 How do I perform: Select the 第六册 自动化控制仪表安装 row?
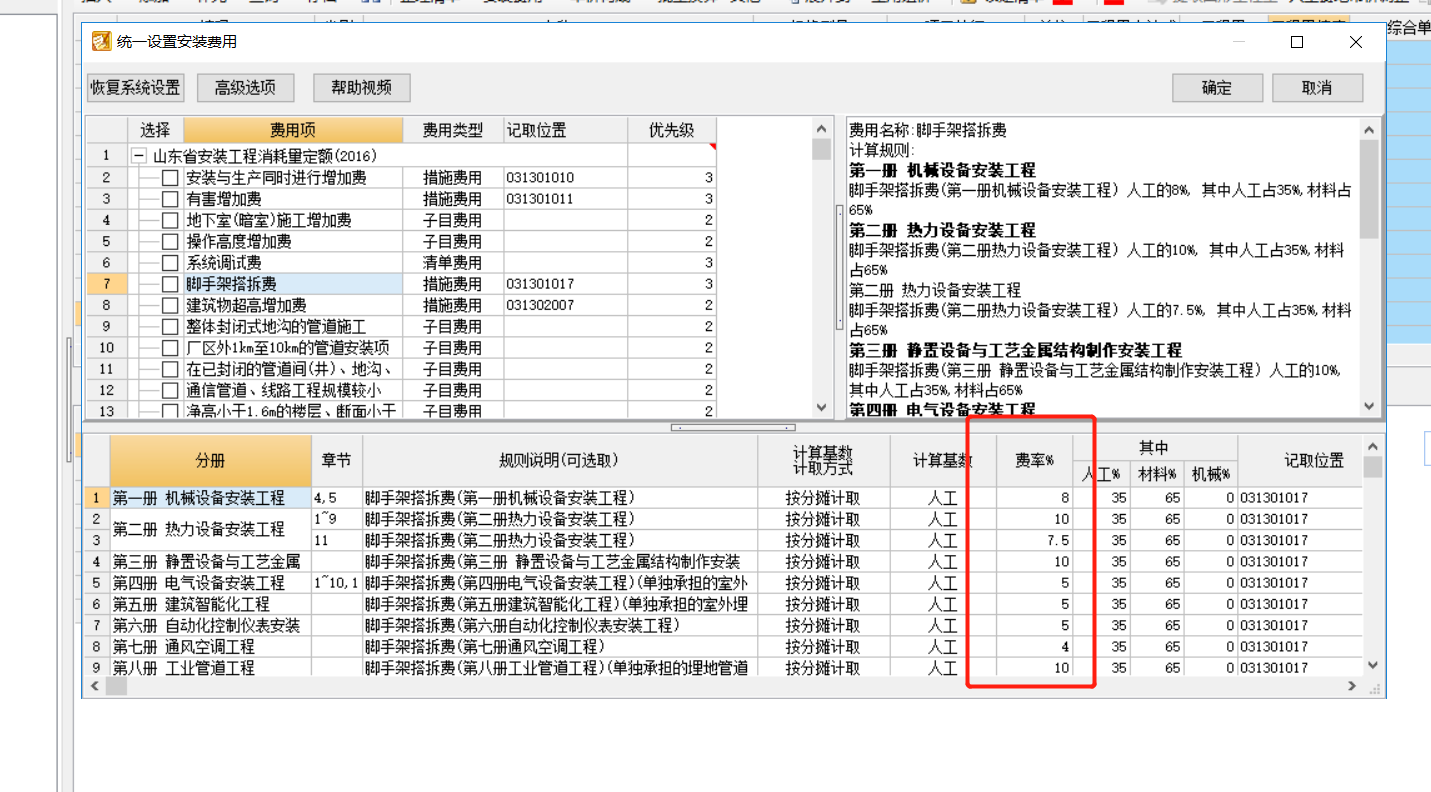[210, 626]
